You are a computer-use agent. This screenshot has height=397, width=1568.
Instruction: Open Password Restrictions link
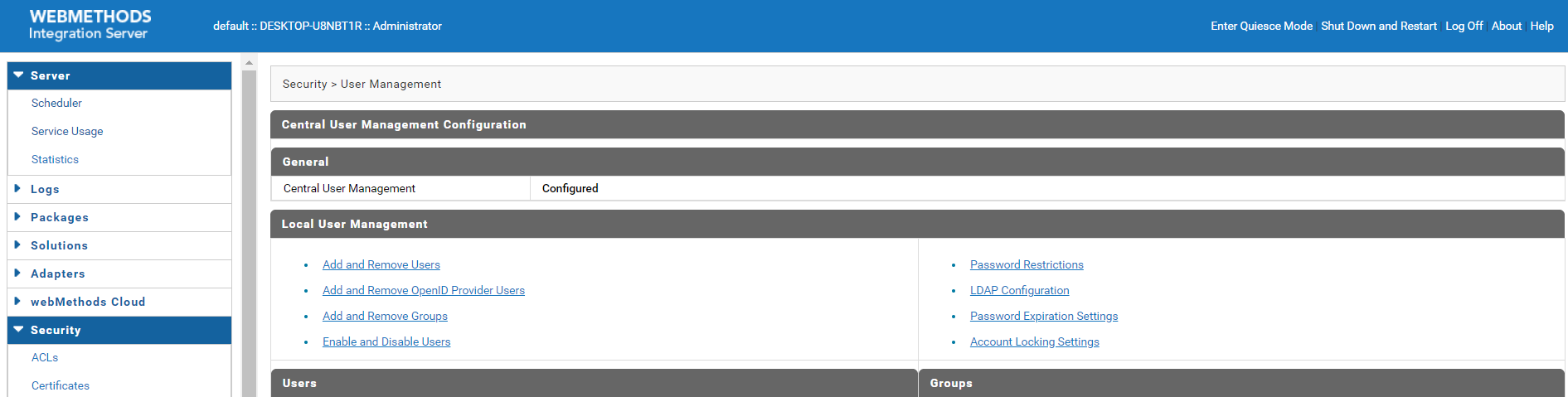pyautogui.click(x=1027, y=264)
